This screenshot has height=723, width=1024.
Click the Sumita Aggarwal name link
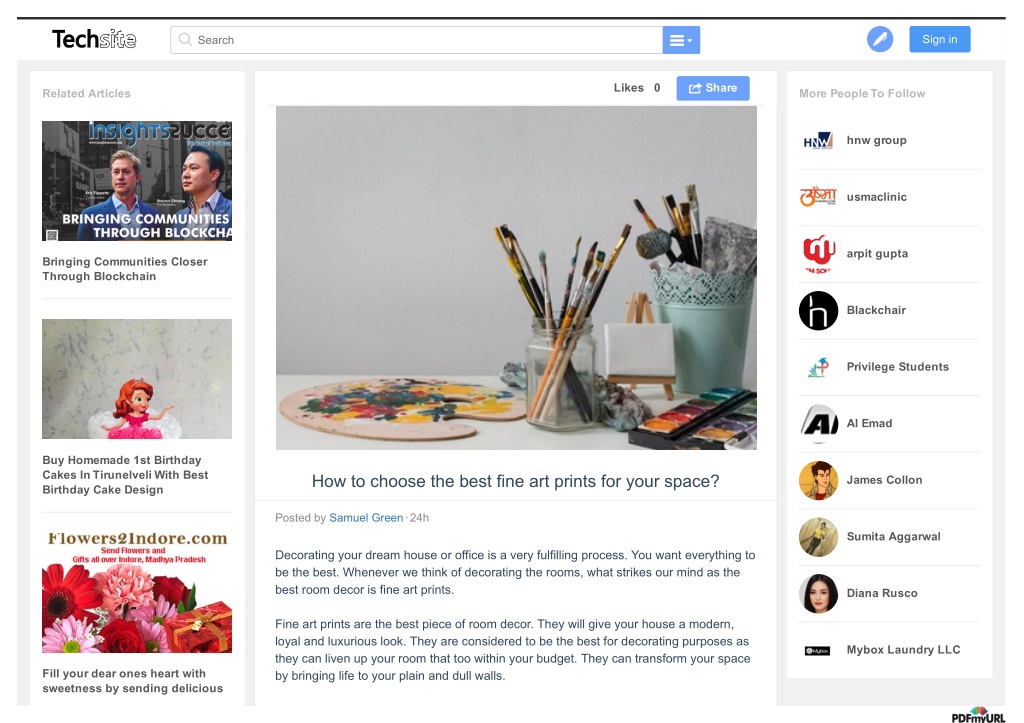893,537
